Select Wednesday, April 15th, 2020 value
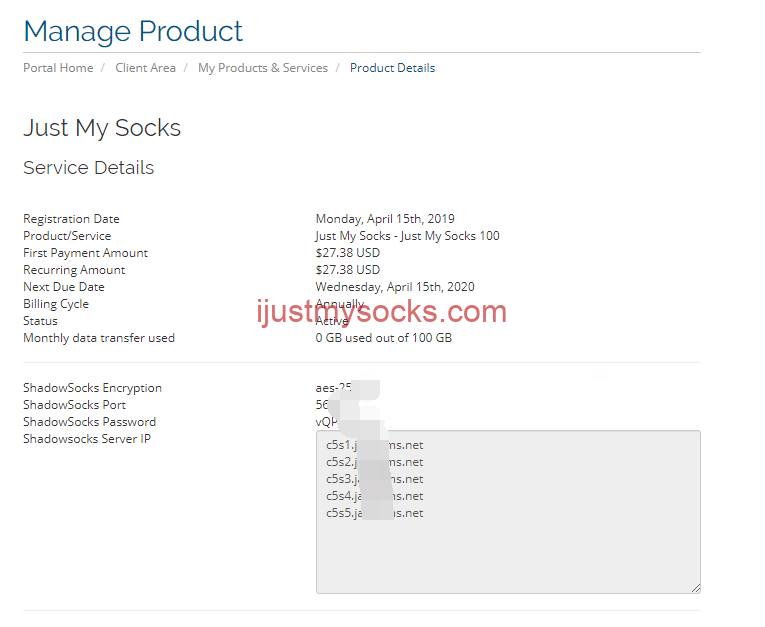The width and height of the screenshot is (765, 627). pos(395,287)
